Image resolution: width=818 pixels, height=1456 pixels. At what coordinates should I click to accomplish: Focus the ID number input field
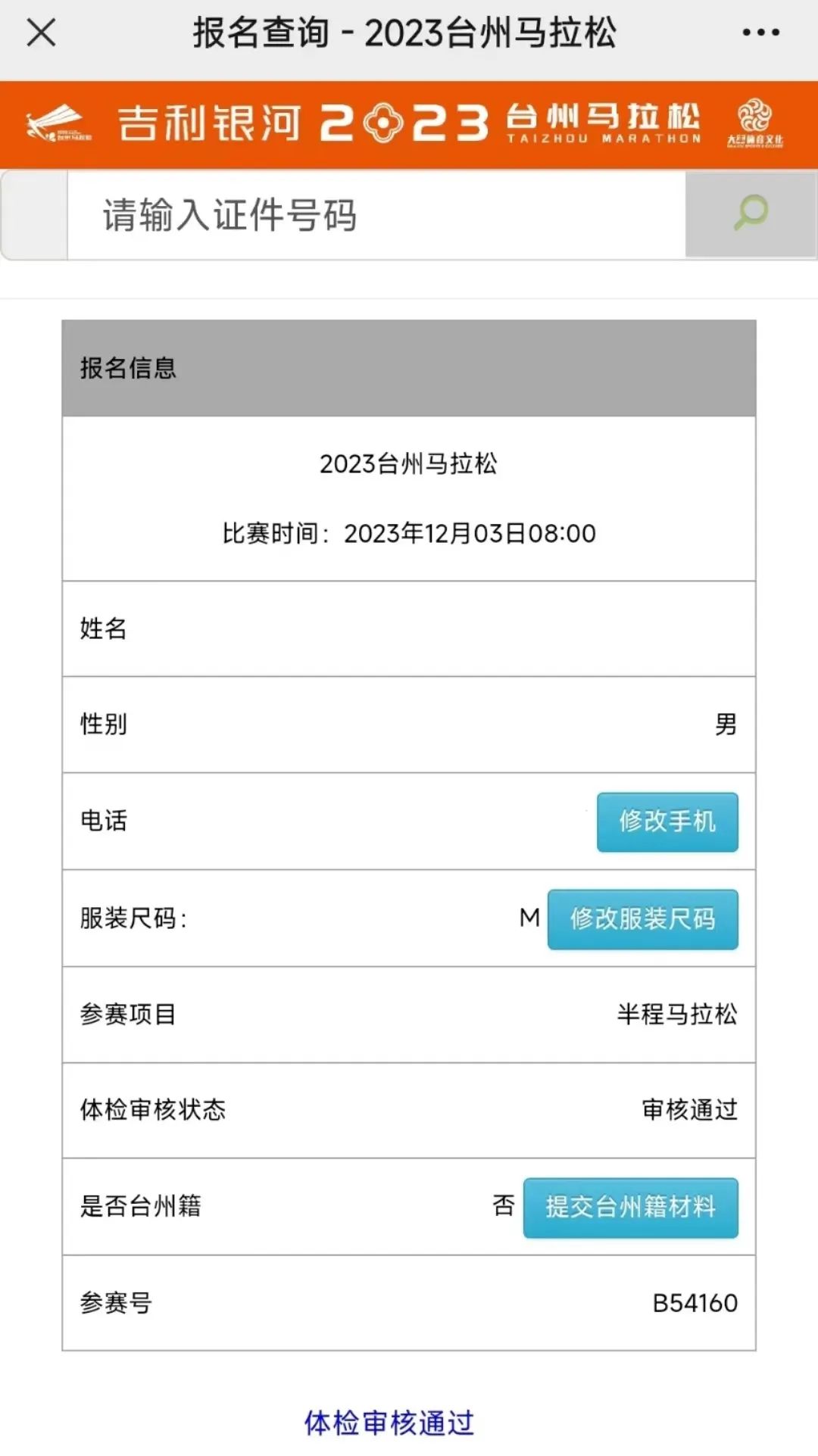point(376,215)
